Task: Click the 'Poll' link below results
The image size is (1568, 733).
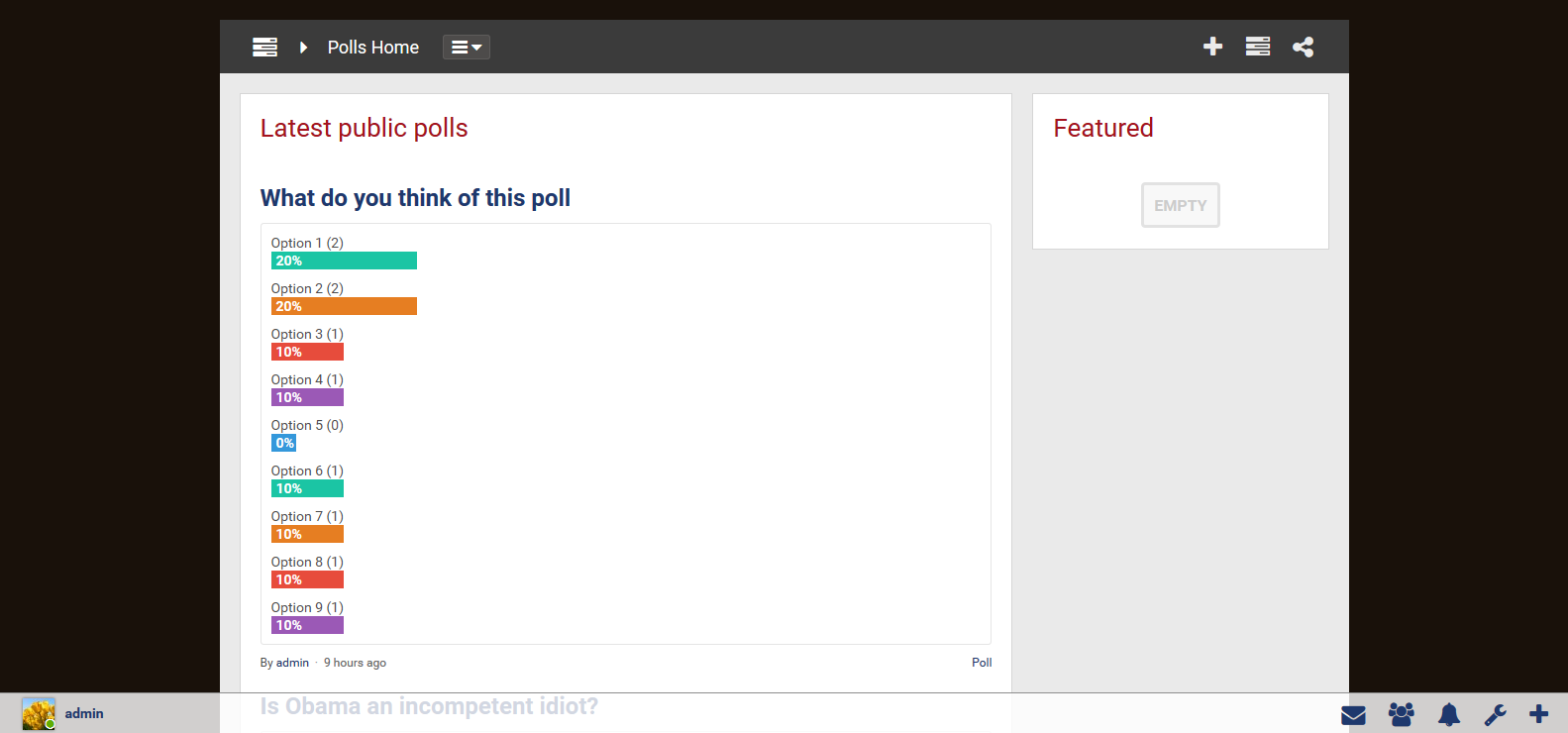Action: 981,663
